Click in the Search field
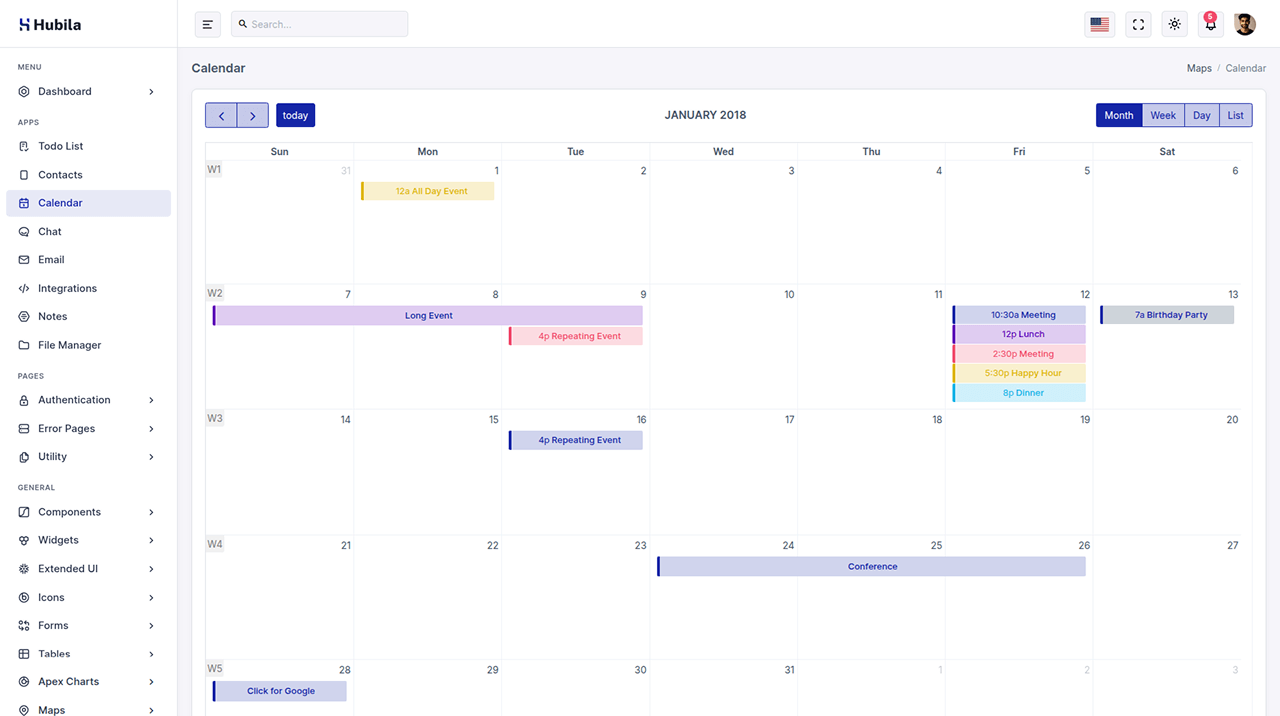The image size is (1280, 716). pyautogui.click(x=319, y=24)
